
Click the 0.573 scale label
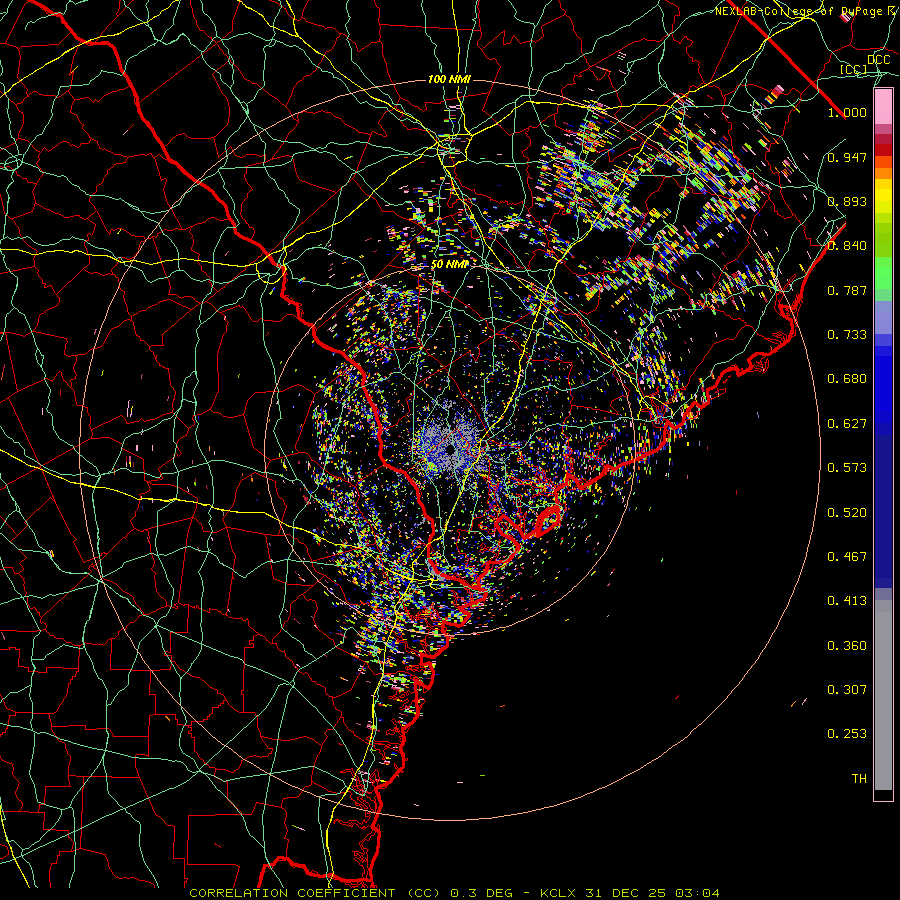(847, 468)
